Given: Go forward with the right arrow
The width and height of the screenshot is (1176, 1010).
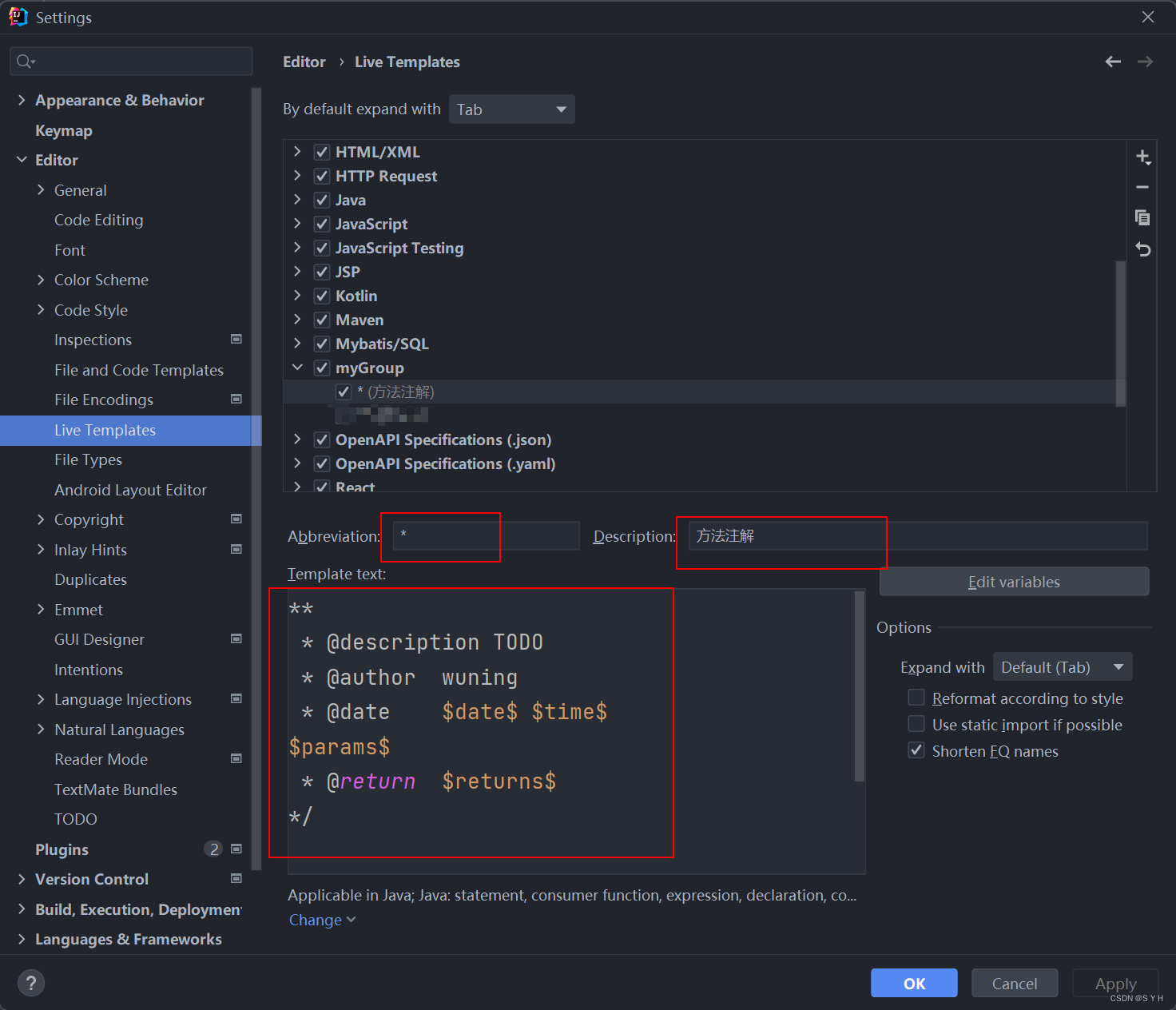Looking at the screenshot, I should pos(1145,62).
